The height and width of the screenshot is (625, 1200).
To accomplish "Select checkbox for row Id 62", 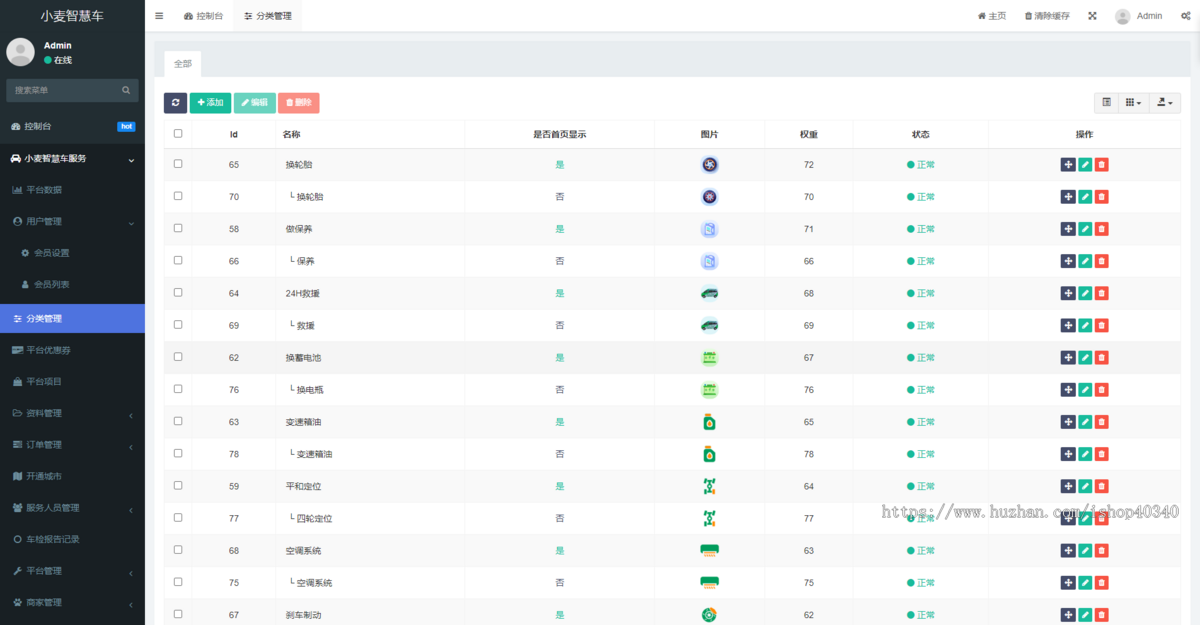I will pyautogui.click(x=178, y=357).
